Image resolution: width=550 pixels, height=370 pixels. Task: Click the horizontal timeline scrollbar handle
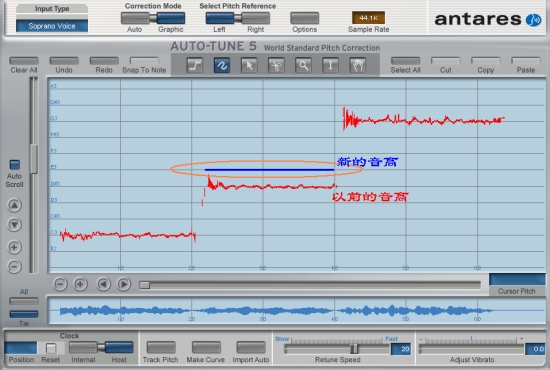(145, 285)
